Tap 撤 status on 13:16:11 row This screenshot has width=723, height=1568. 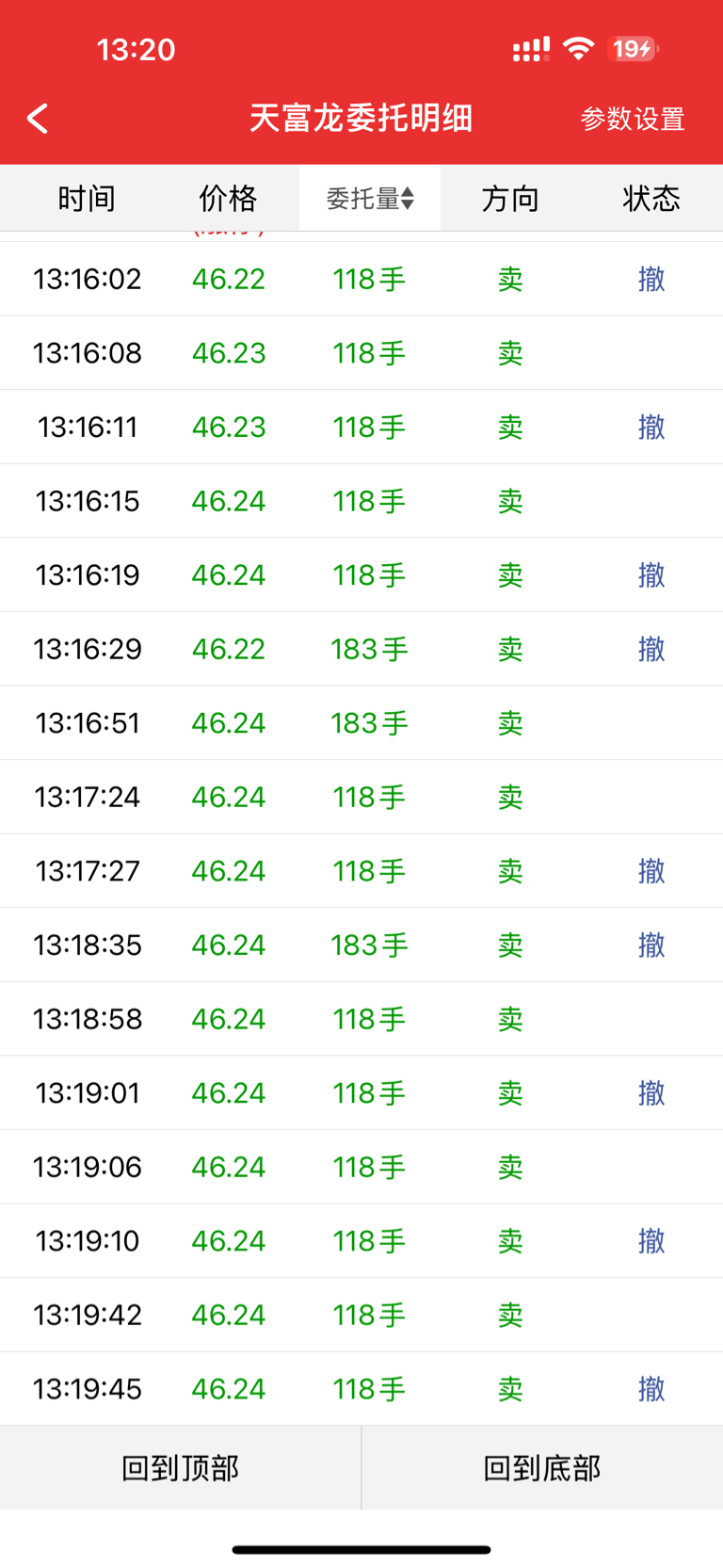pos(651,427)
